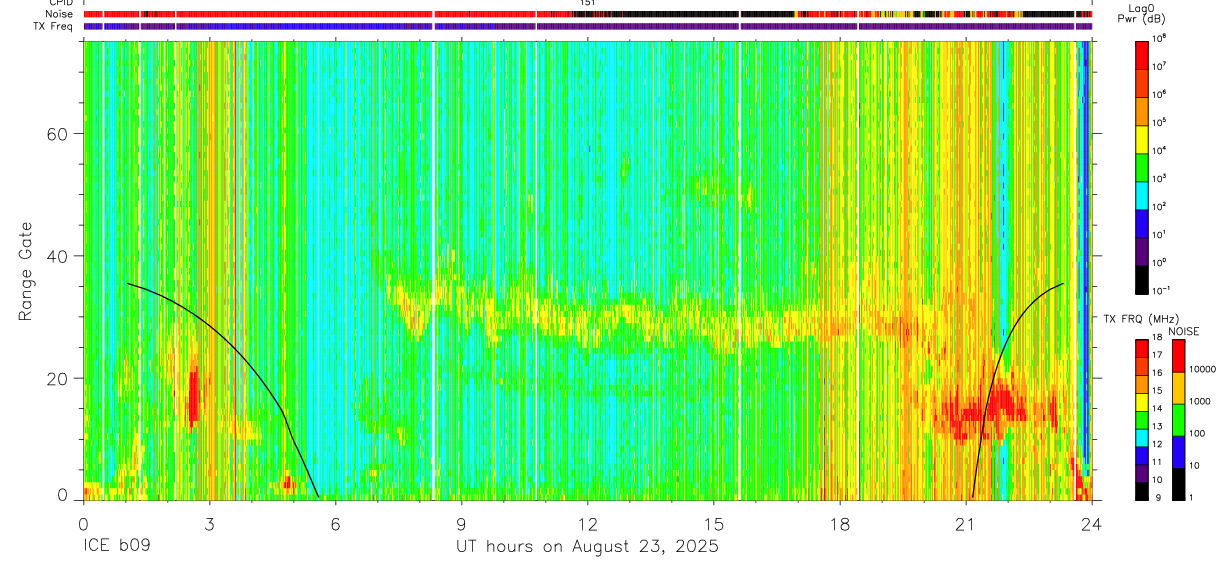Click x-axis tick label "21"

[965, 525]
